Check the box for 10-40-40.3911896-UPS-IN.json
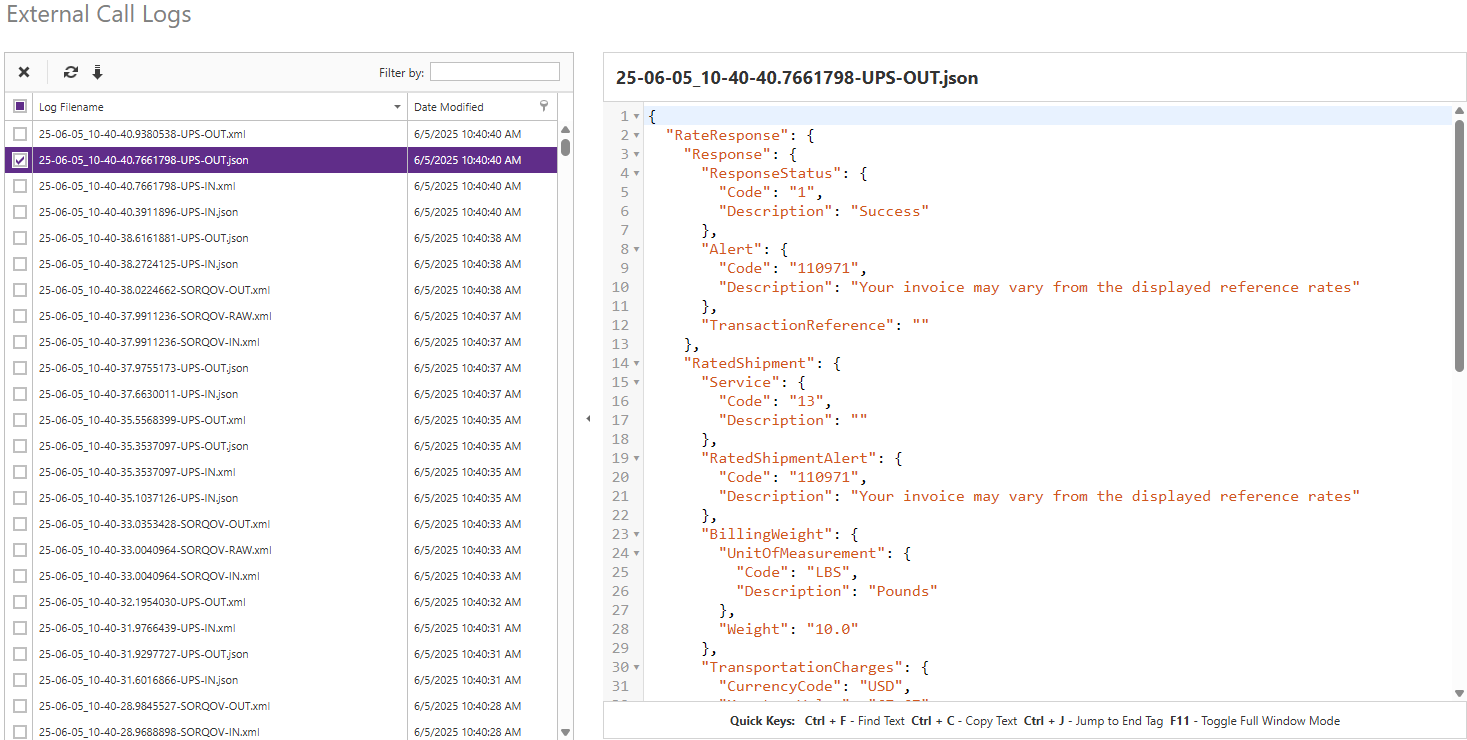1467x740 pixels. (x=20, y=212)
